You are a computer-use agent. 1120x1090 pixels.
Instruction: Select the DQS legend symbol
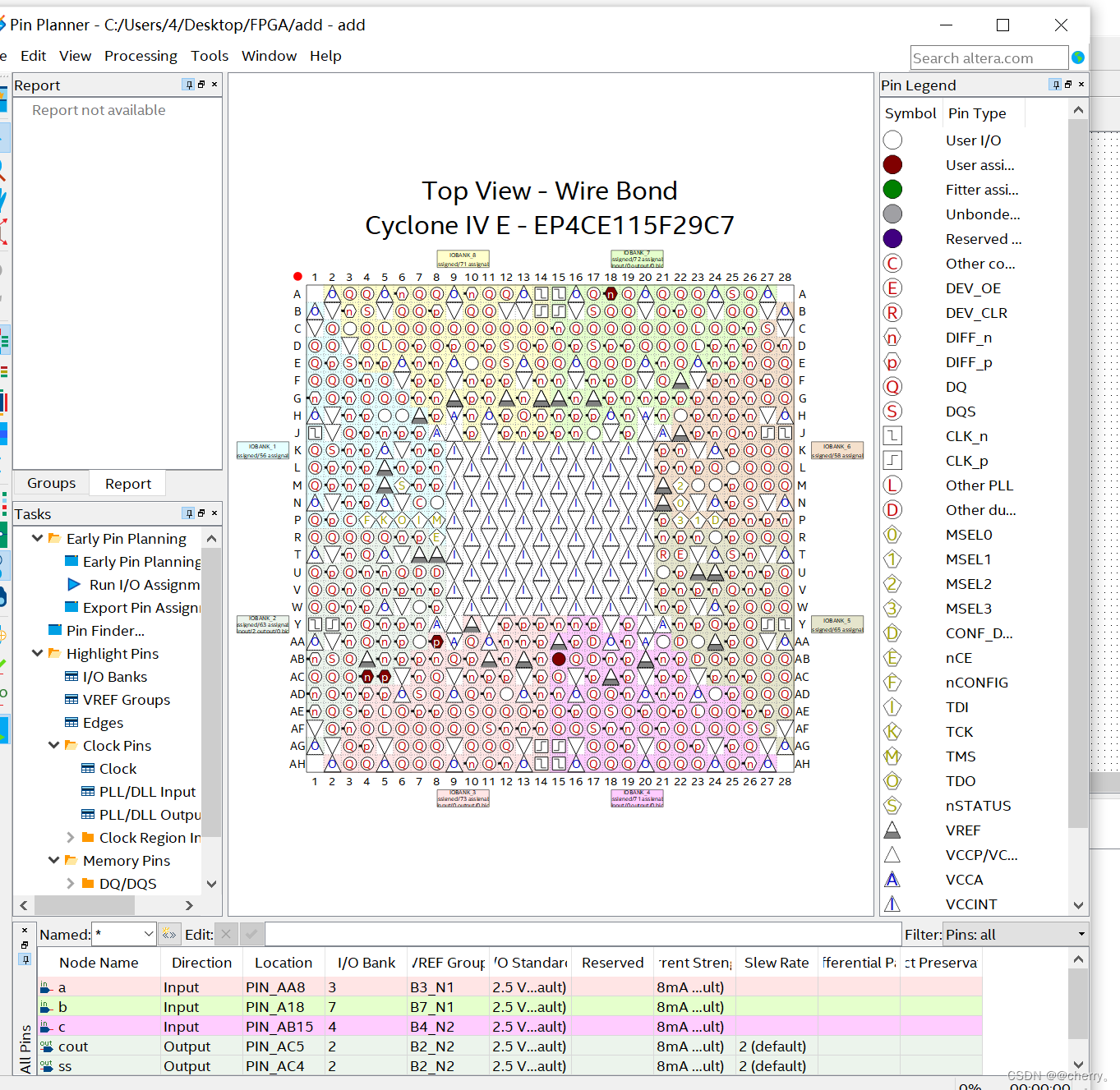tap(892, 412)
